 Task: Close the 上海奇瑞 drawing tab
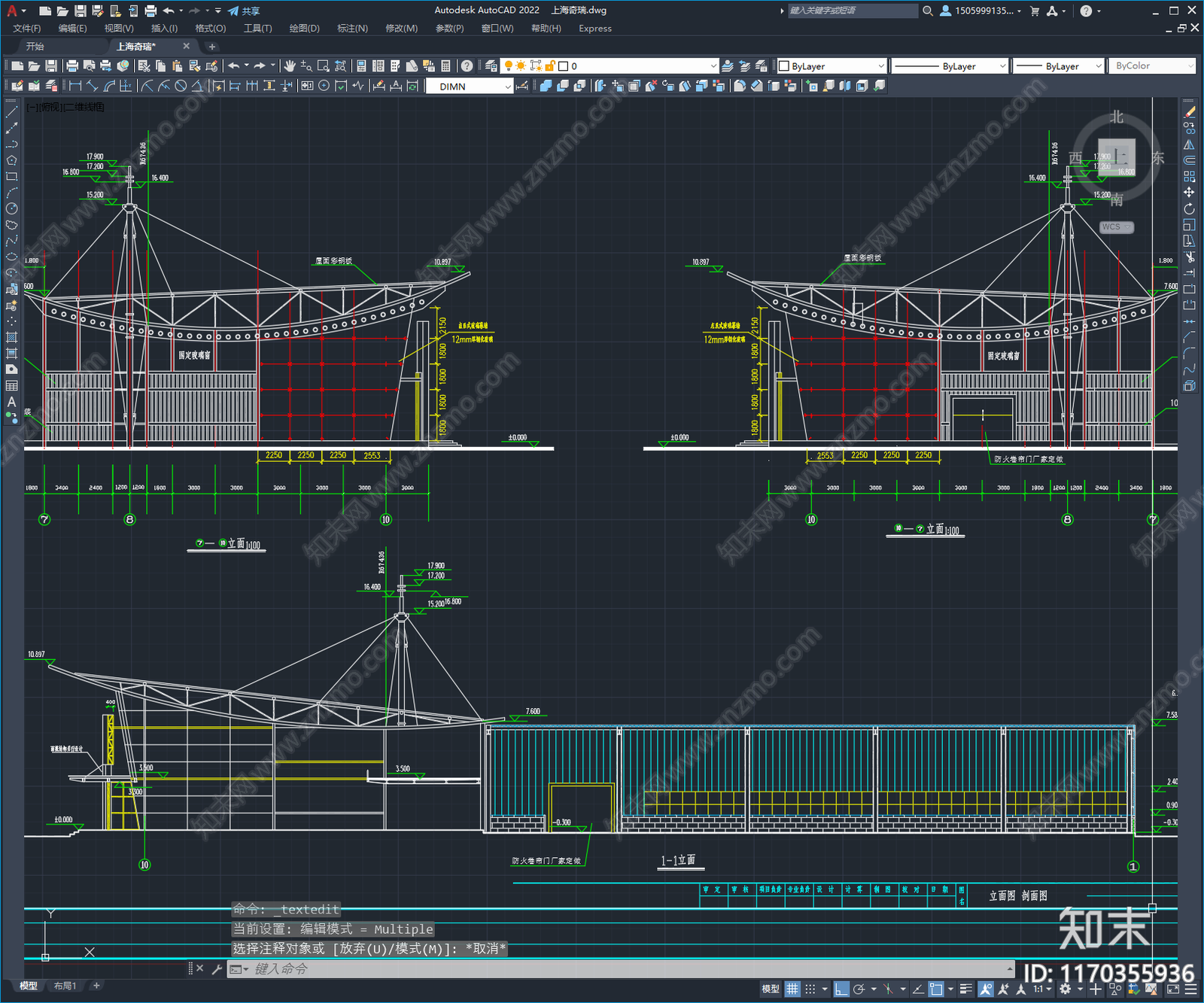[187, 47]
